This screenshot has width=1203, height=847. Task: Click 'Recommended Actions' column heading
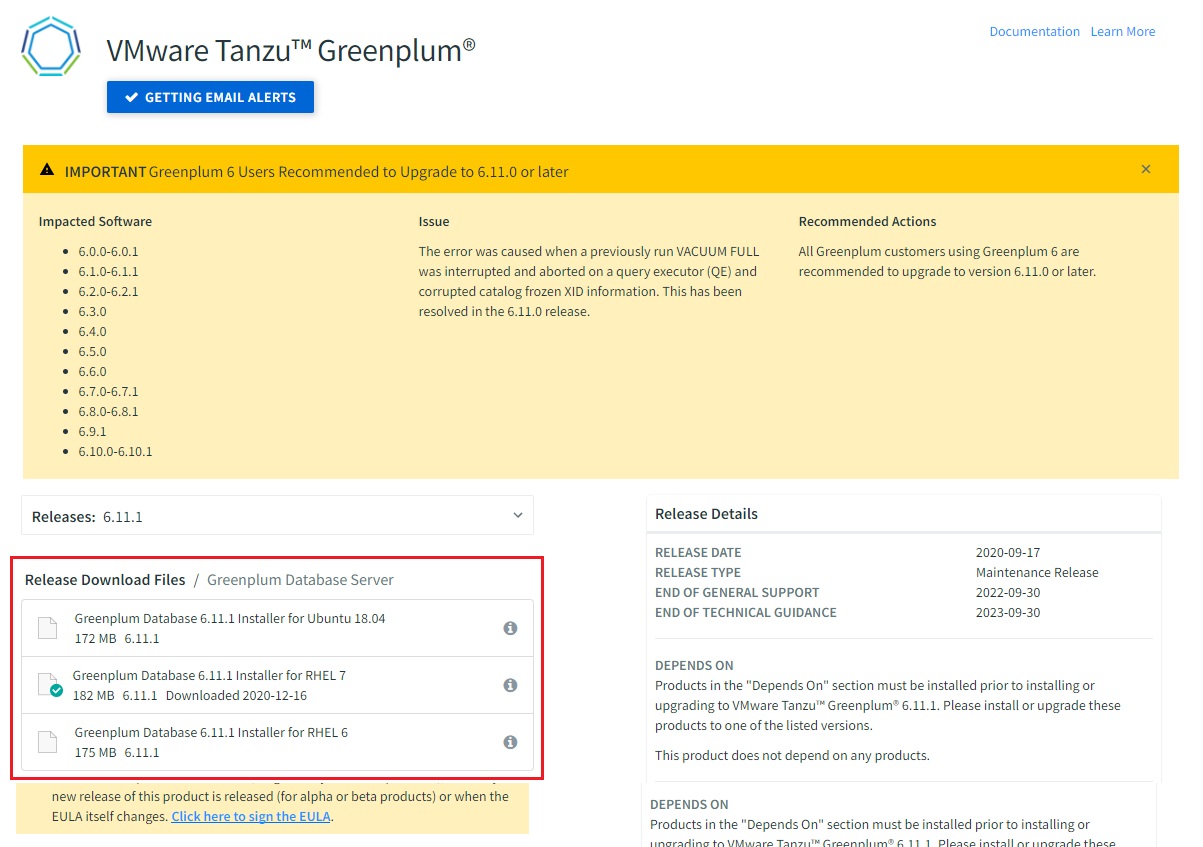click(867, 221)
